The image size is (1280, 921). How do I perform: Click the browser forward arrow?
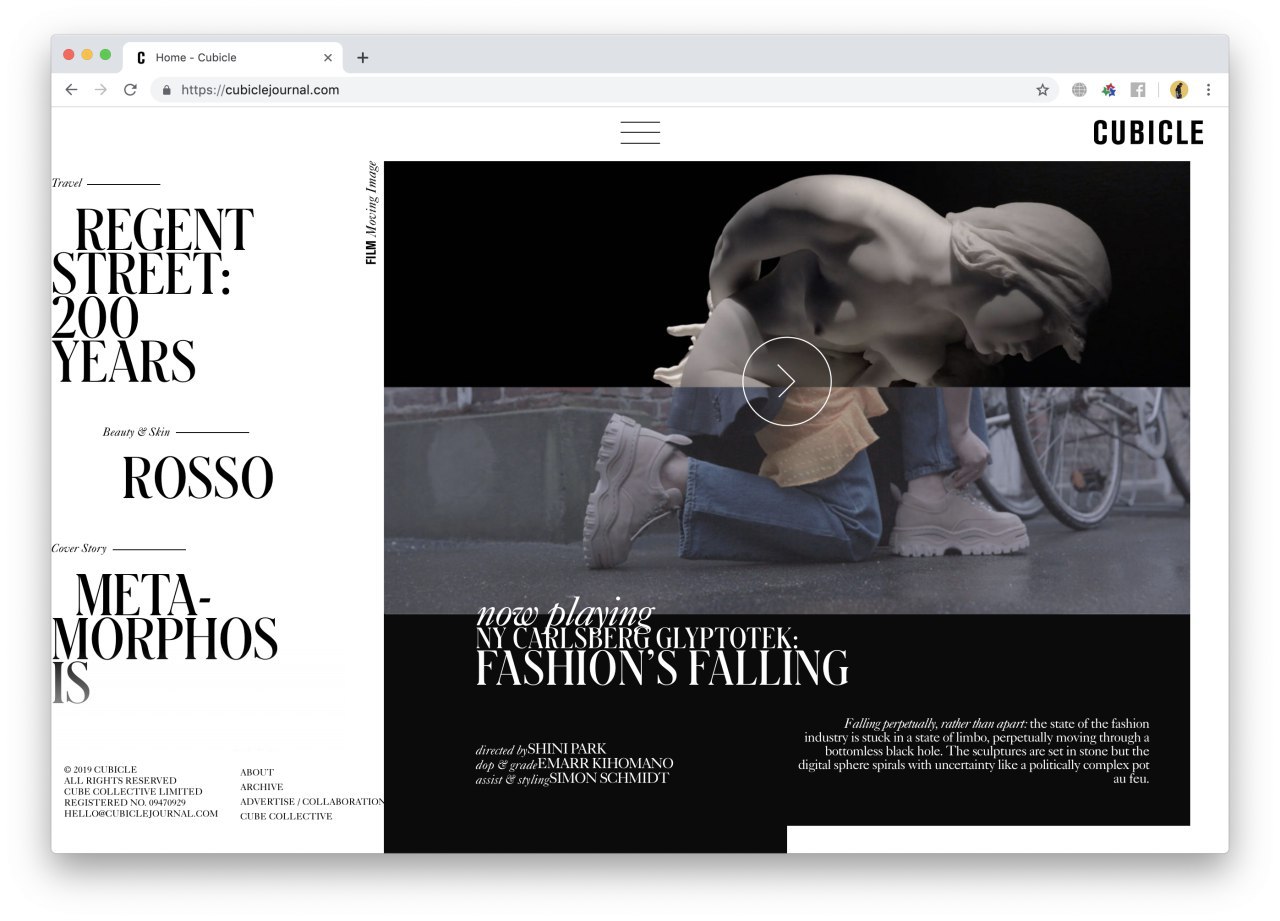point(100,90)
